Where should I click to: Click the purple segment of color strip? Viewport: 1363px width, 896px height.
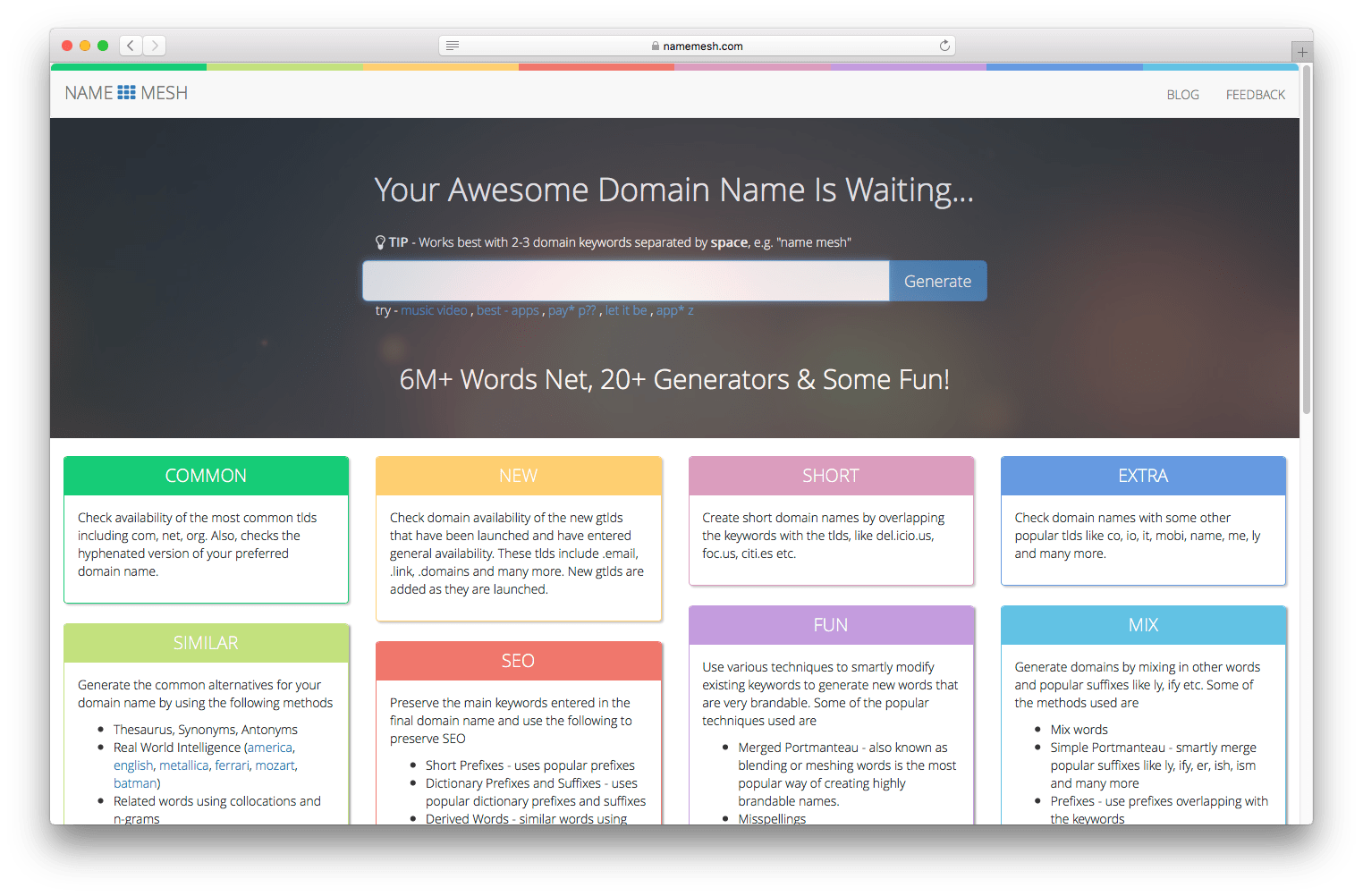(x=909, y=67)
